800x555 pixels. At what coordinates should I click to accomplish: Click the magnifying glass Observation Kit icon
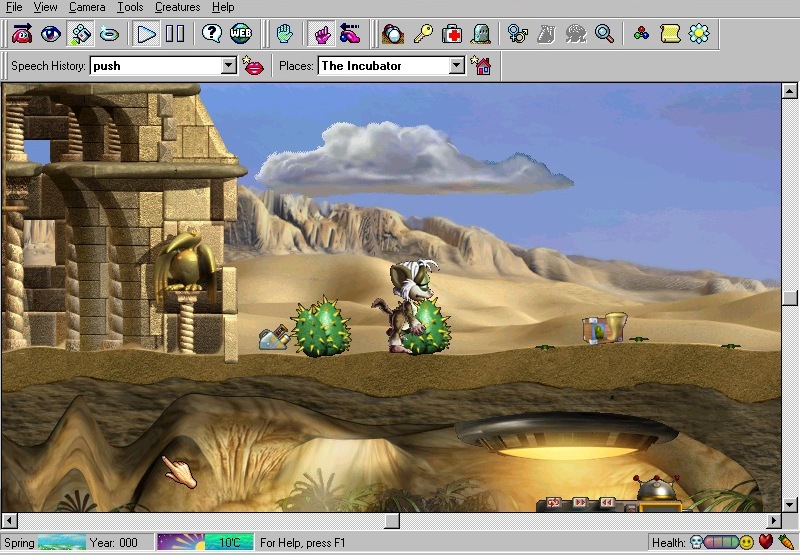[x=604, y=34]
